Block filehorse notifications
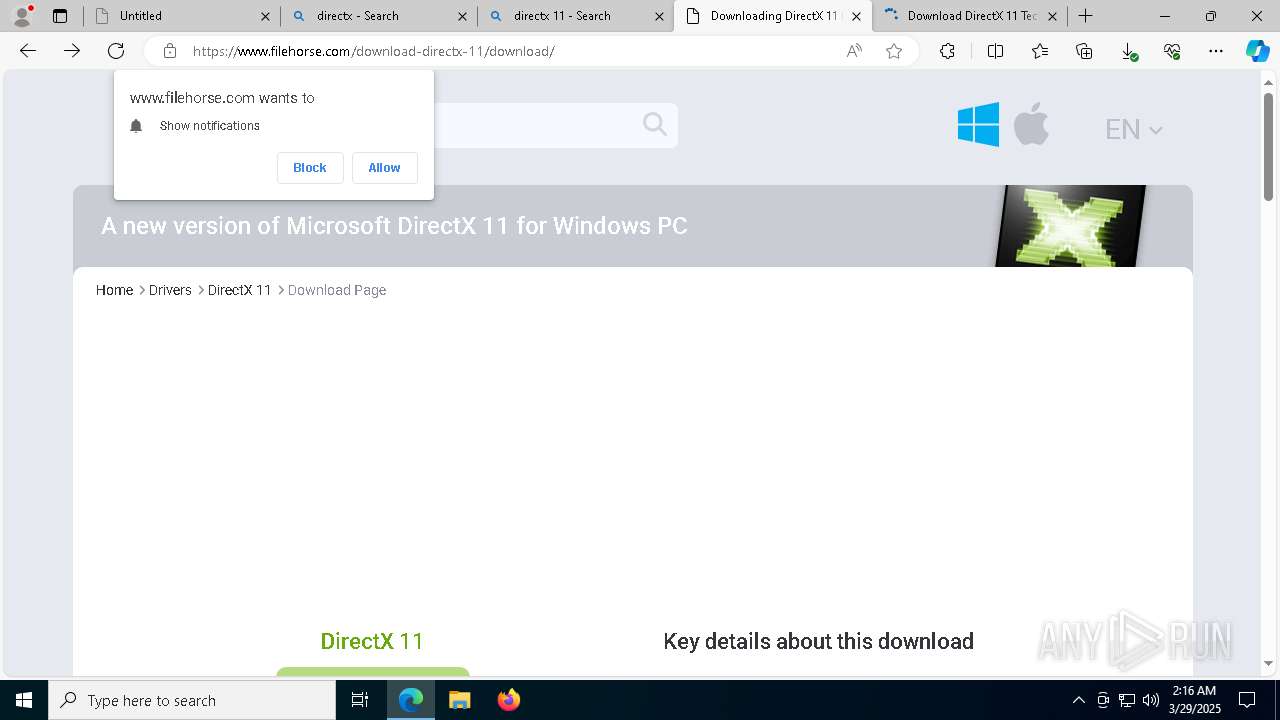Image resolution: width=1280 pixels, height=720 pixels. pyautogui.click(x=310, y=168)
